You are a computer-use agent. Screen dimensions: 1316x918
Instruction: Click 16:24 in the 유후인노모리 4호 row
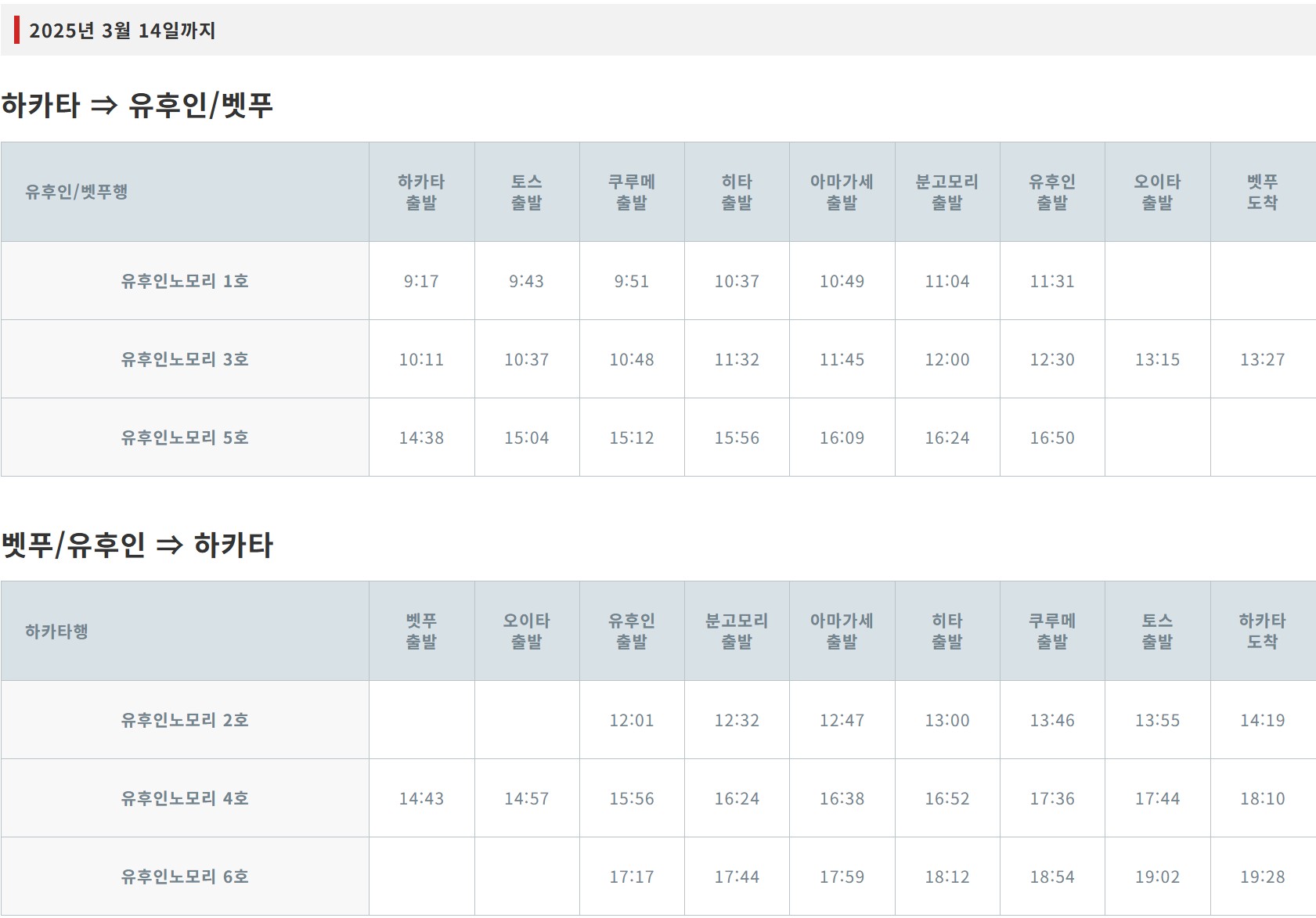tap(737, 798)
